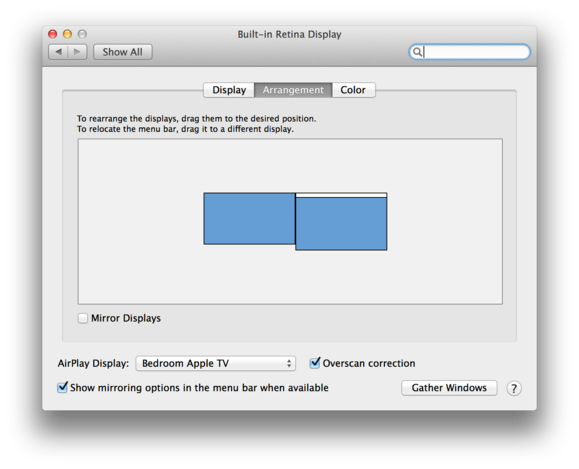Click the Show All button

tap(123, 52)
